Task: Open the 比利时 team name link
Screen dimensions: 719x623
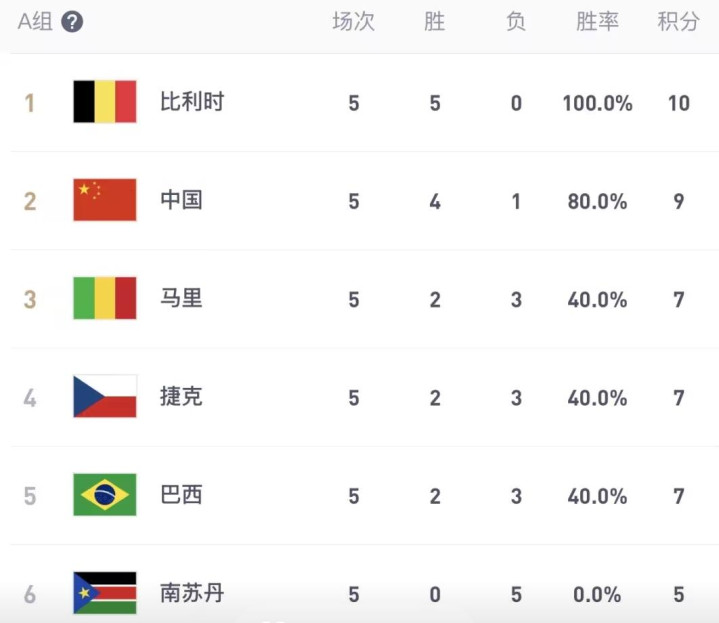Action: point(192,102)
